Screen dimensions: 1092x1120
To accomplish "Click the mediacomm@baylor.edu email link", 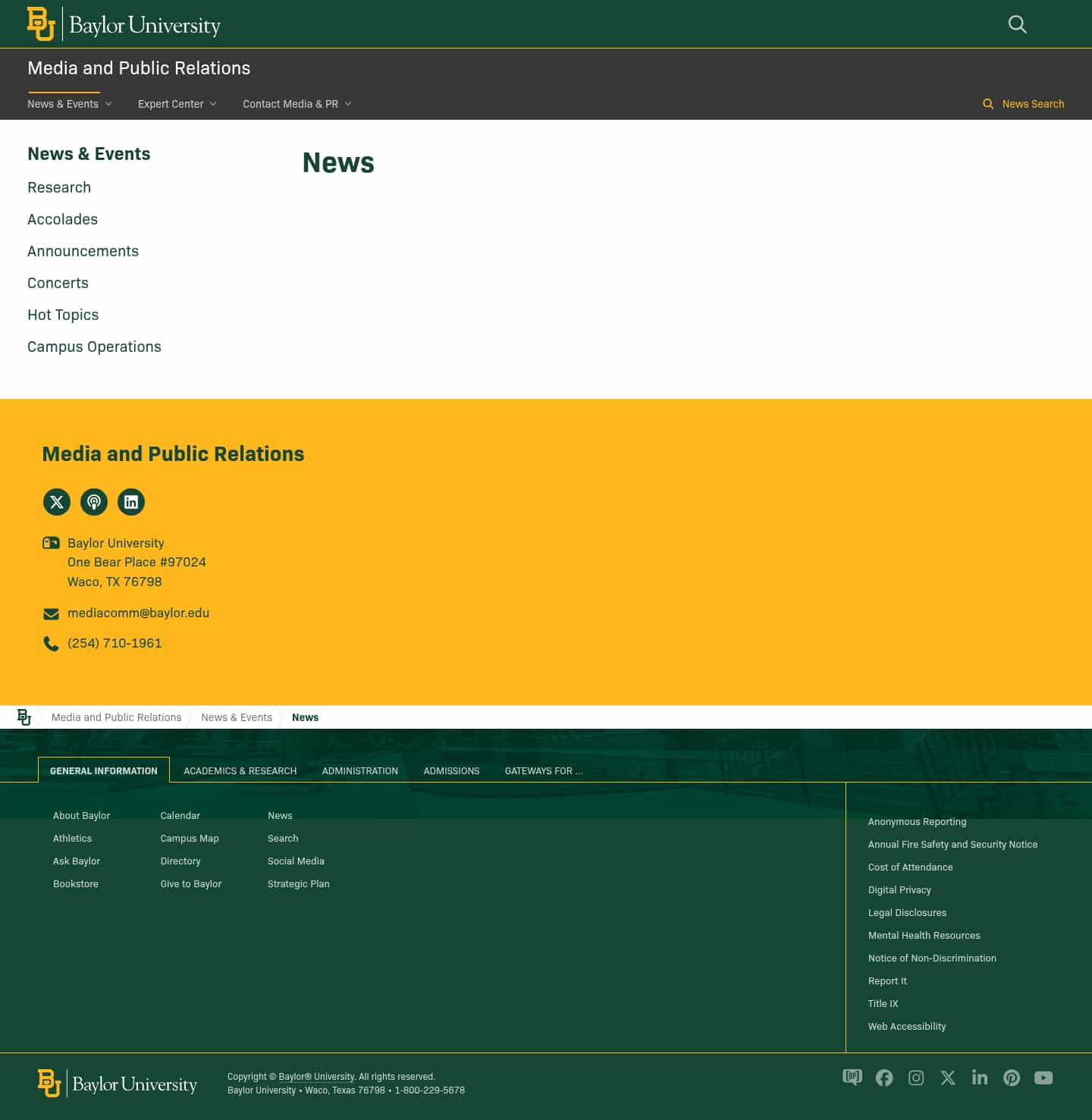I will point(138,613).
